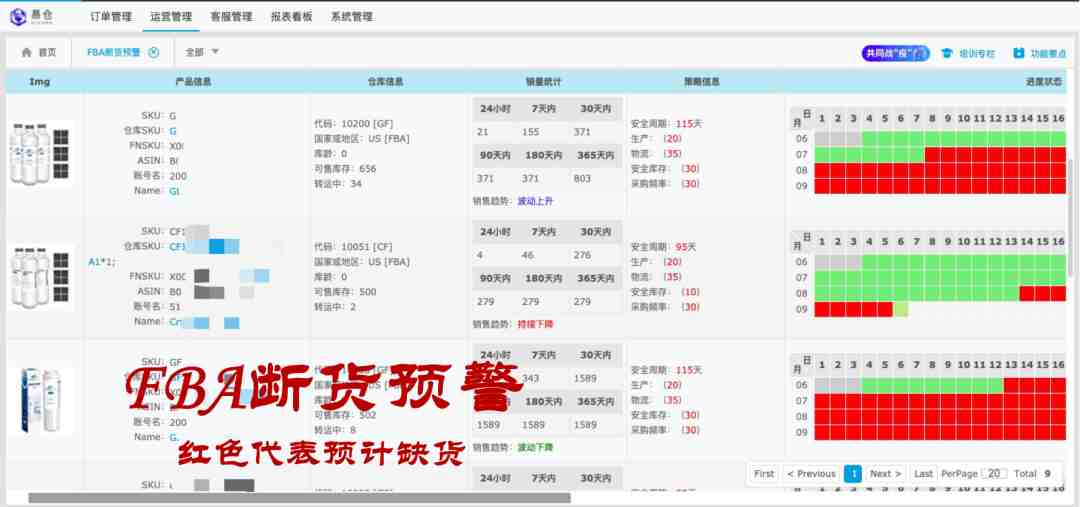Open the 订单管理 menu
The width and height of the screenshot is (1080, 507).
coord(110,17)
